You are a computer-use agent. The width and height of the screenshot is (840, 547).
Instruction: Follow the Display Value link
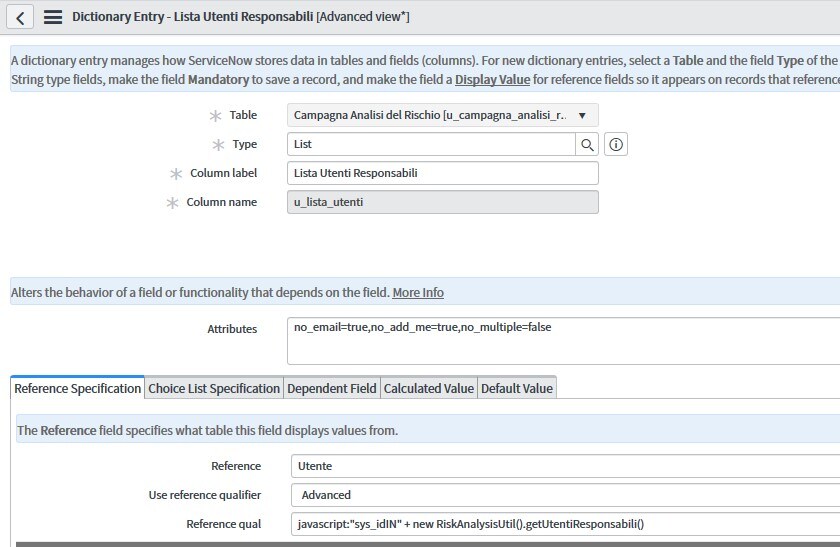492,80
